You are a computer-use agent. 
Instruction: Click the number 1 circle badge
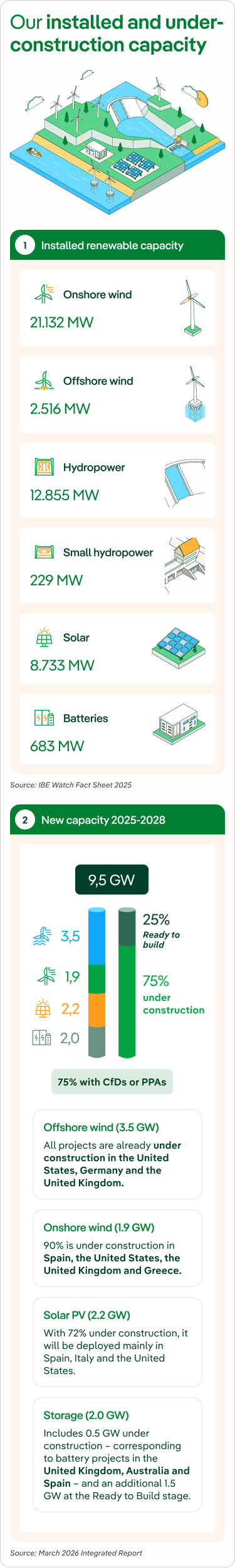pos(25,245)
